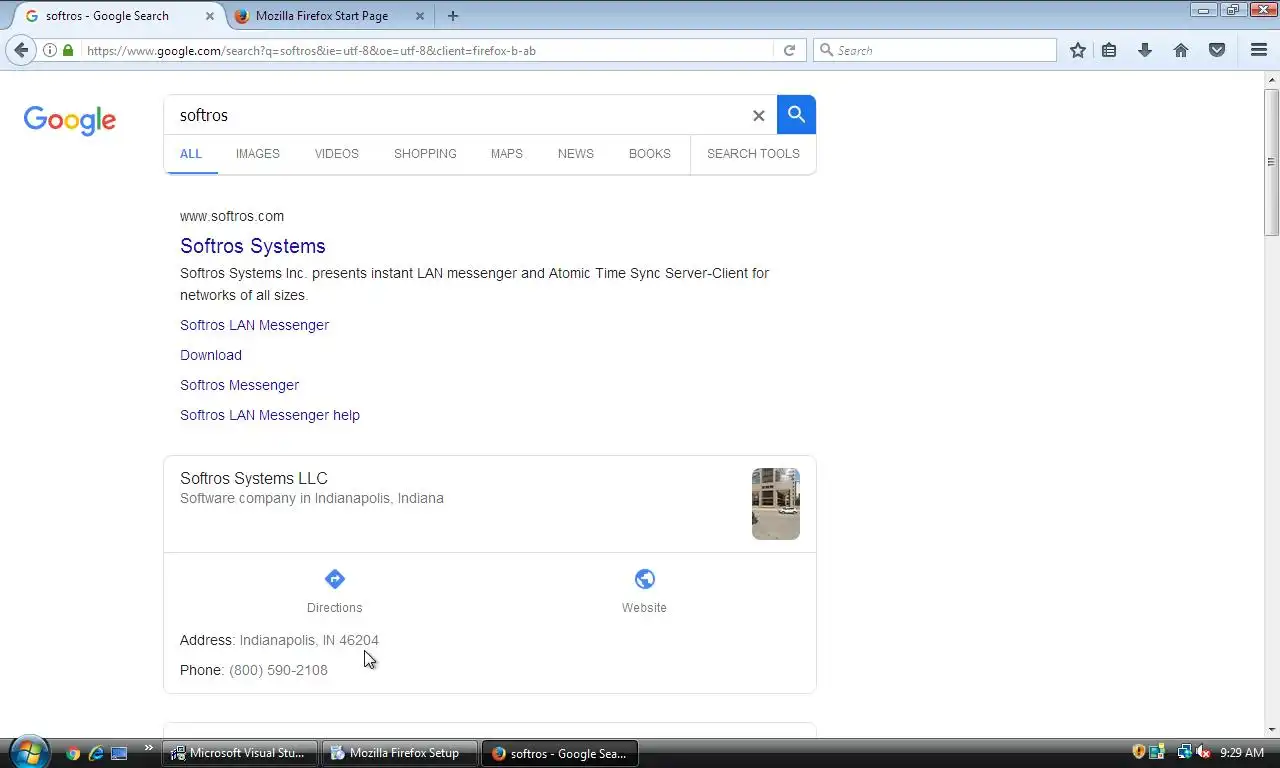Screen dimensions: 1280x768
Task: Open the Softros LAN Messenger sitelink
Action: pos(254,325)
